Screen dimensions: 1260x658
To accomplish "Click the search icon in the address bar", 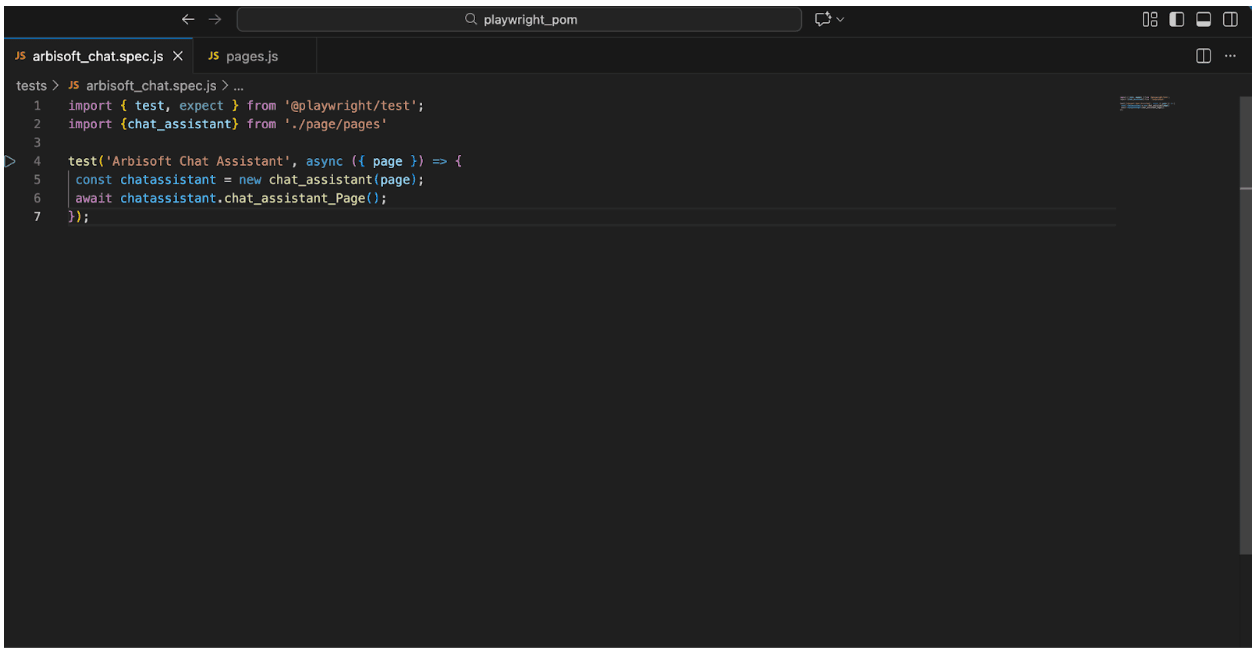I will pyautogui.click(x=469, y=19).
